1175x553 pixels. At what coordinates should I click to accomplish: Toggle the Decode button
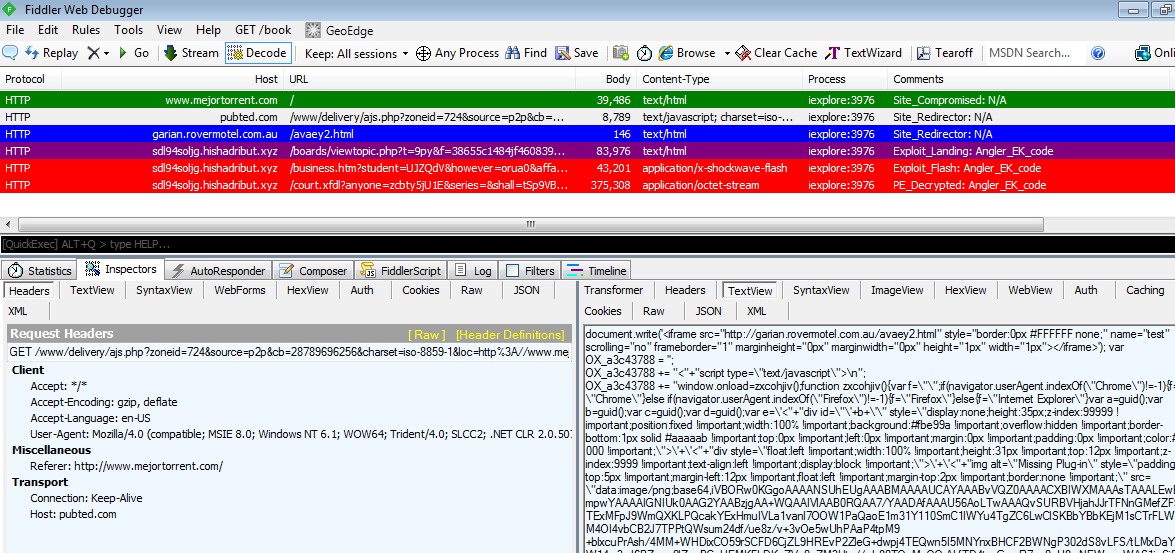tap(257, 53)
